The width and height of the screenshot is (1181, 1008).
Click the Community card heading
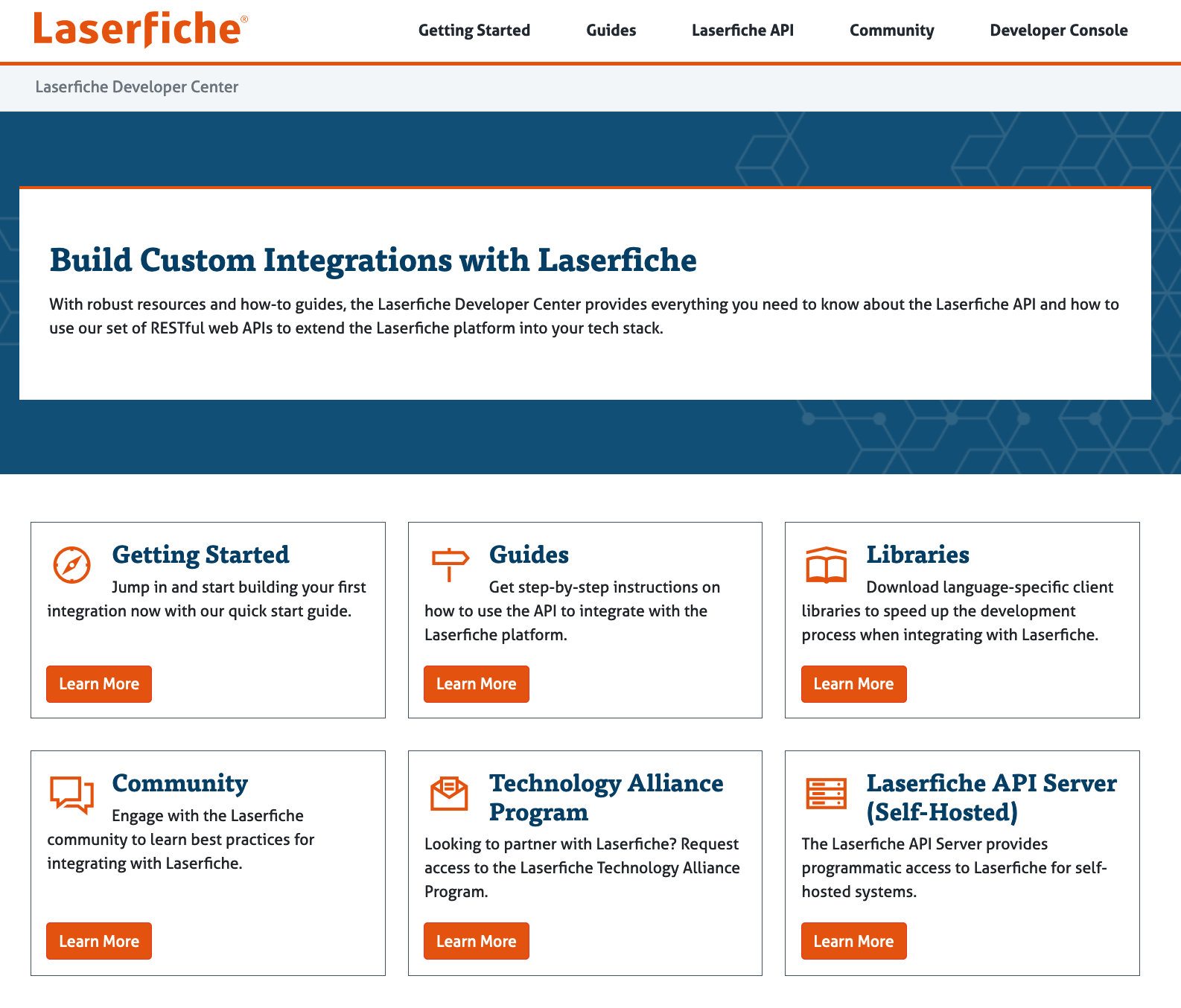pyautogui.click(x=179, y=784)
